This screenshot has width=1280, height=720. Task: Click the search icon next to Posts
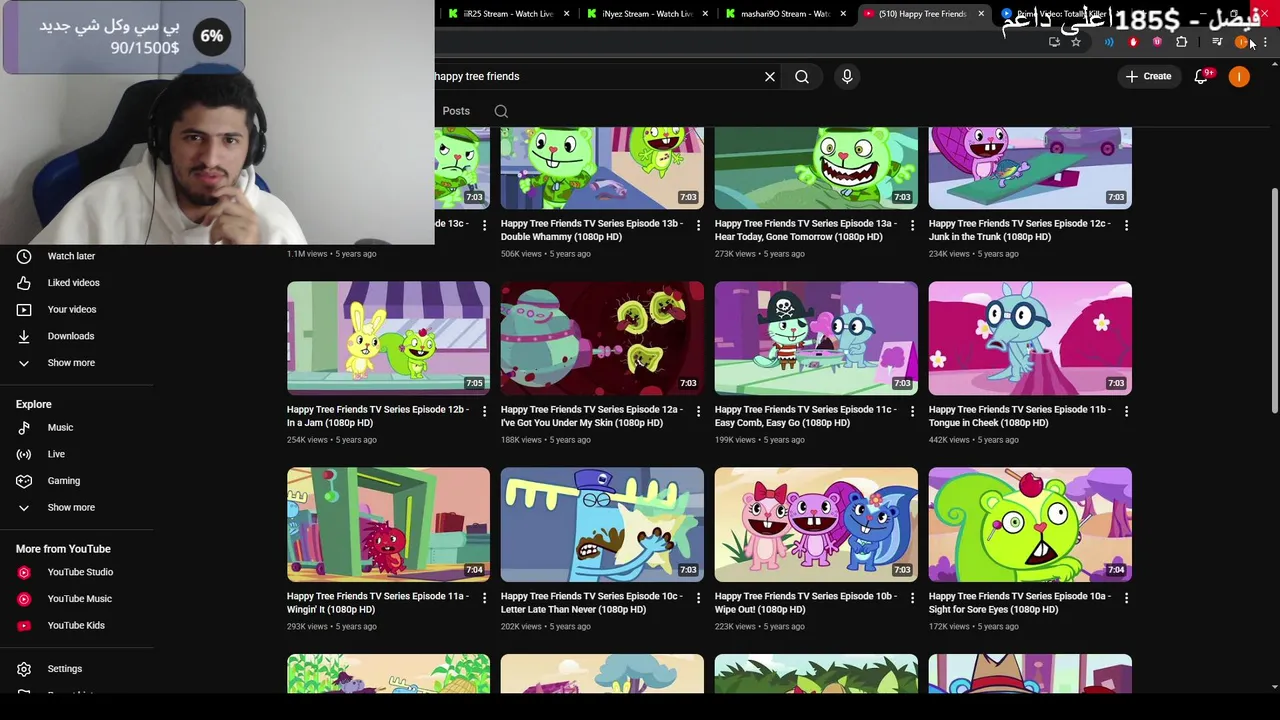point(501,111)
